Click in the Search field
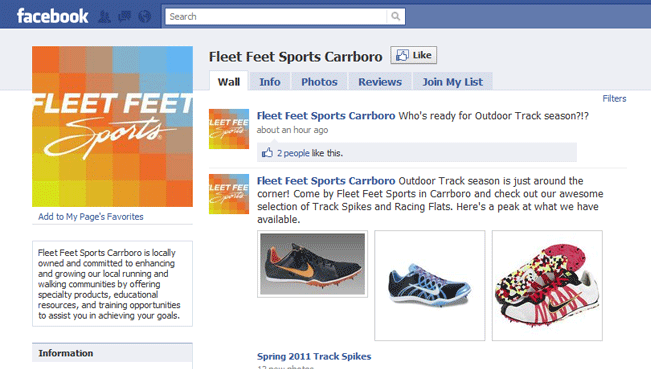The image size is (651, 369). (x=276, y=17)
